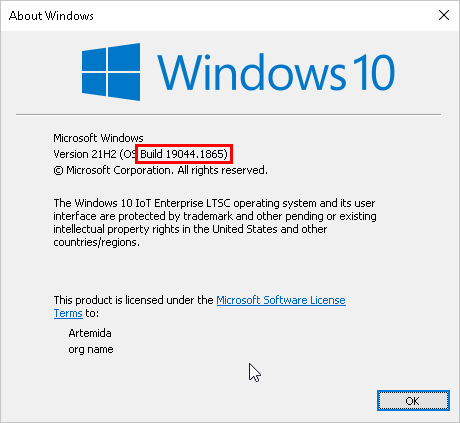
Task: Open the Microsoft Software License link
Action: (281, 300)
